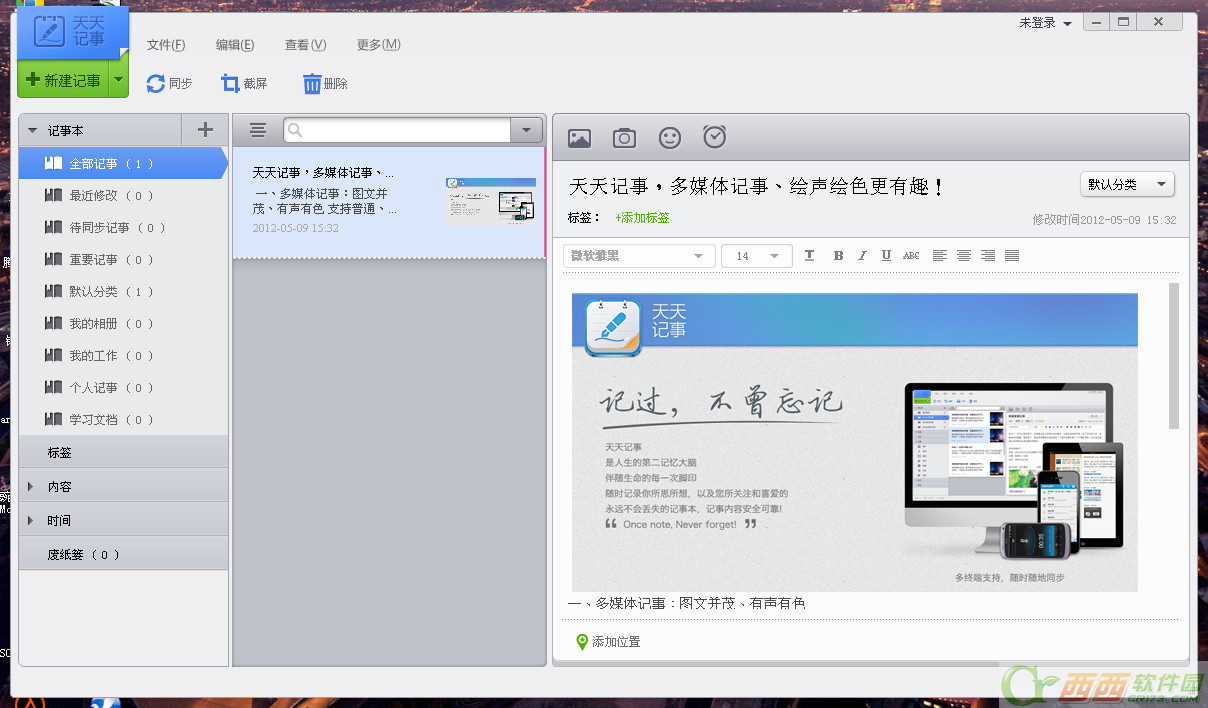Justify text alignment
Viewport: 1208px width, 708px height.
coord(1012,256)
